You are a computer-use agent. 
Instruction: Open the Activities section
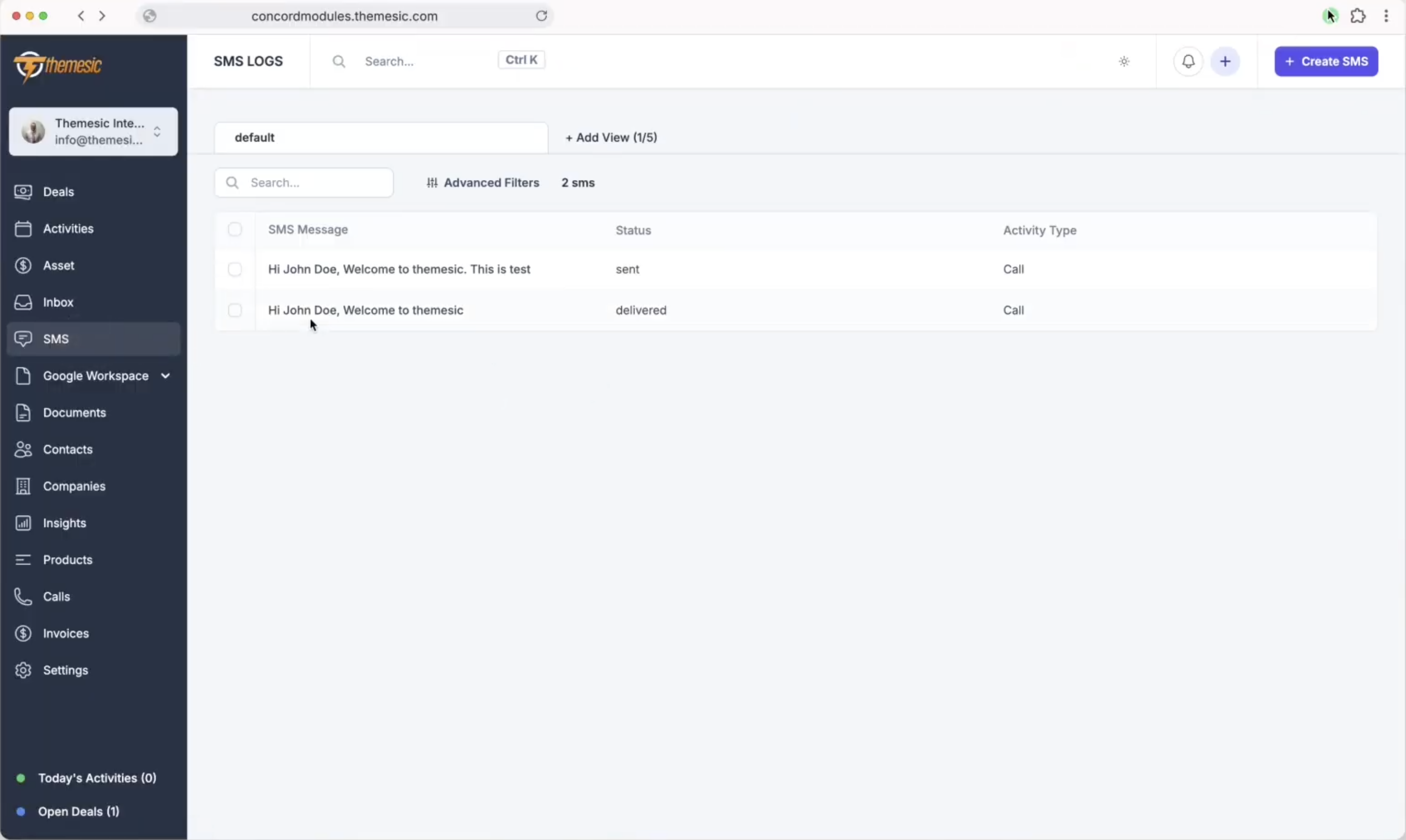[69, 229]
